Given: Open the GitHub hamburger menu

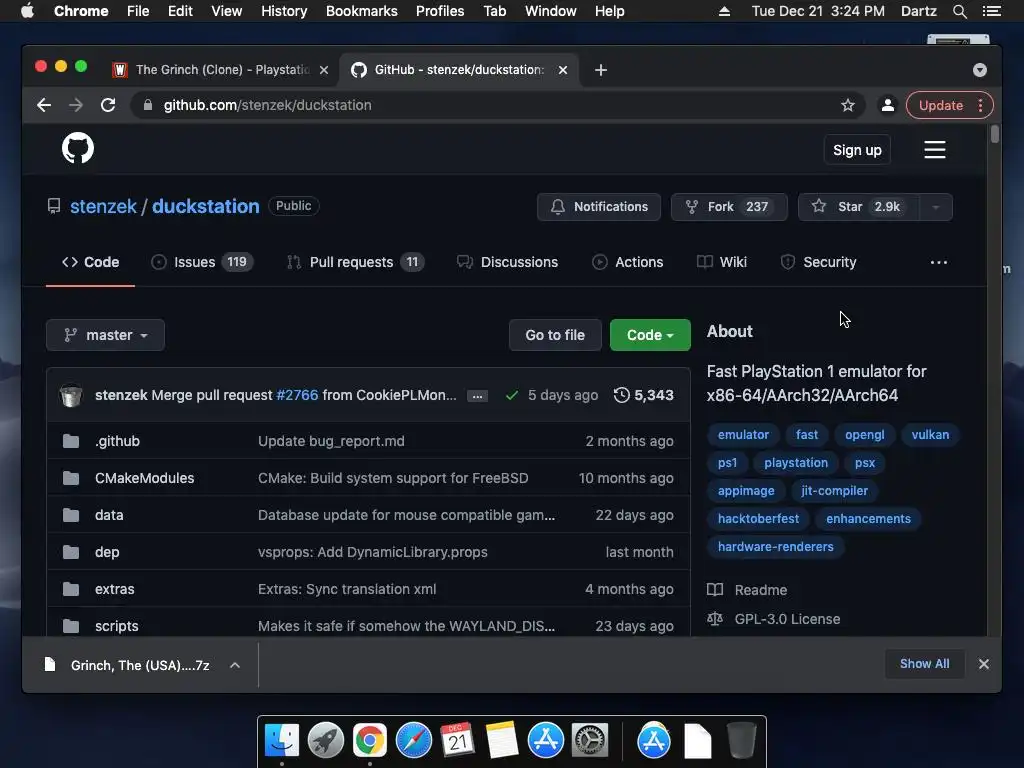Looking at the screenshot, I should 935,150.
